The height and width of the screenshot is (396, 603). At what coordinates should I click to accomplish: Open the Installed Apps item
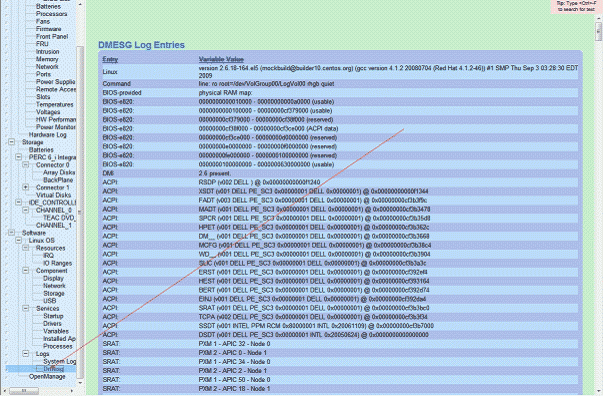tap(59, 339)
